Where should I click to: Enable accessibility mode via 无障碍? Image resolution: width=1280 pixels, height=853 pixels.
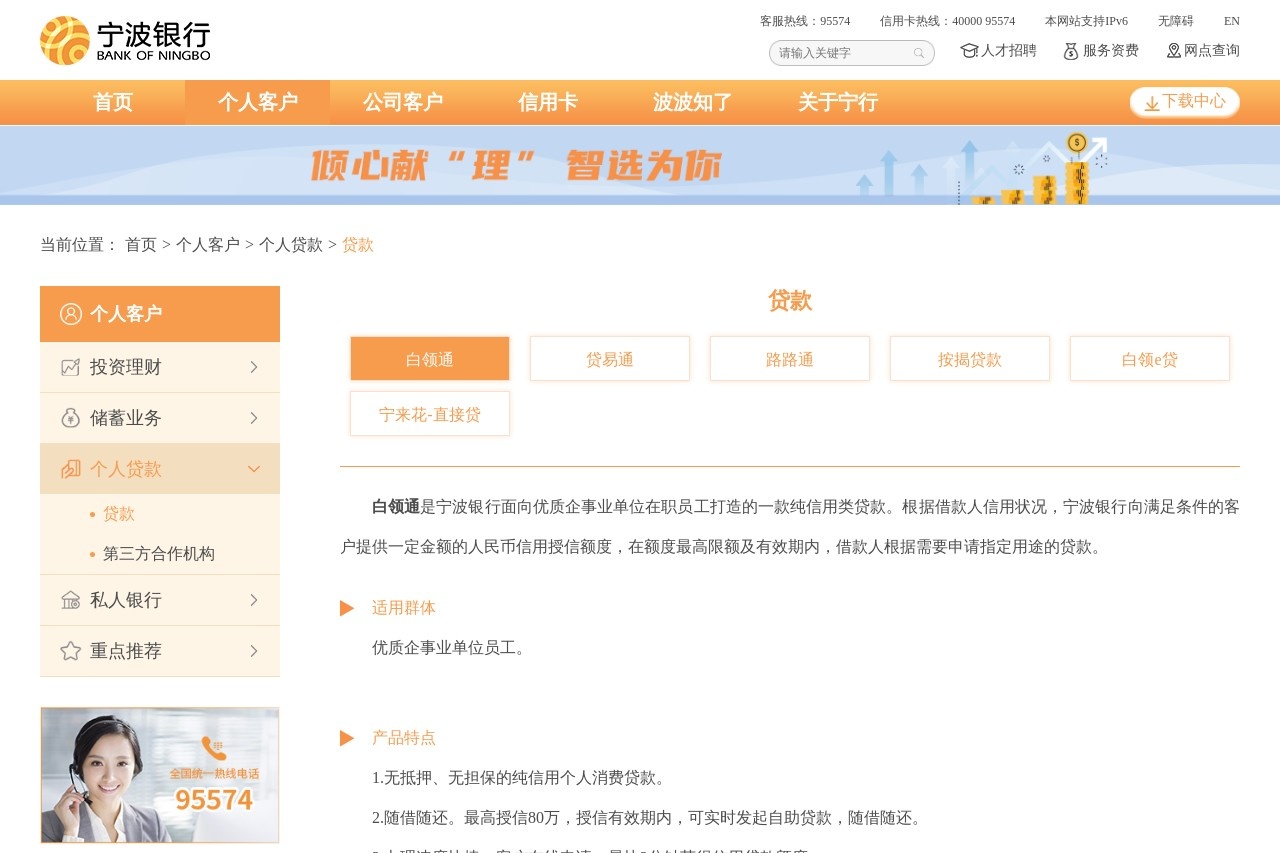[1175, 20]
